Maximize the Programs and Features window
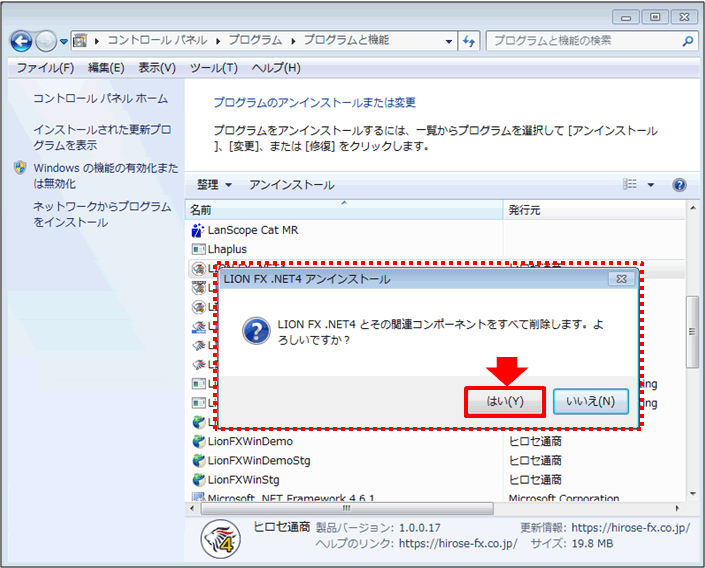 655,17
